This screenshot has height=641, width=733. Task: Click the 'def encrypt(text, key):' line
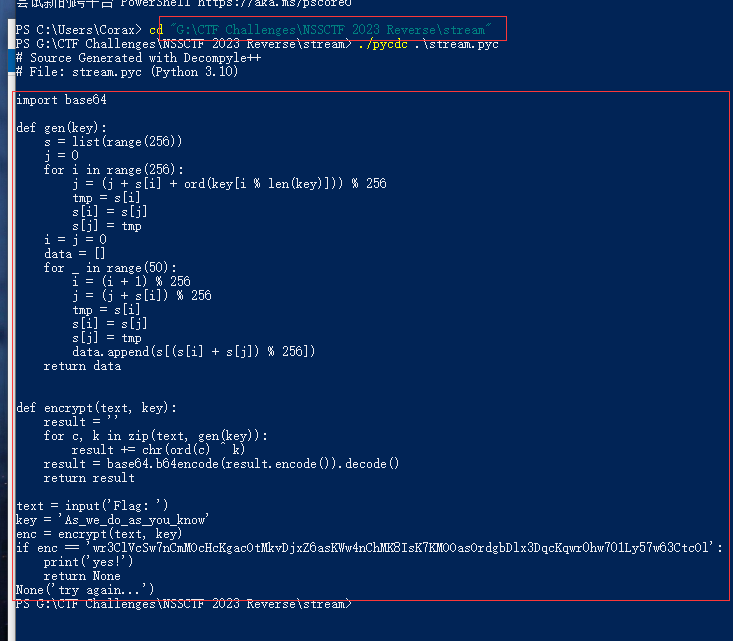97,408
